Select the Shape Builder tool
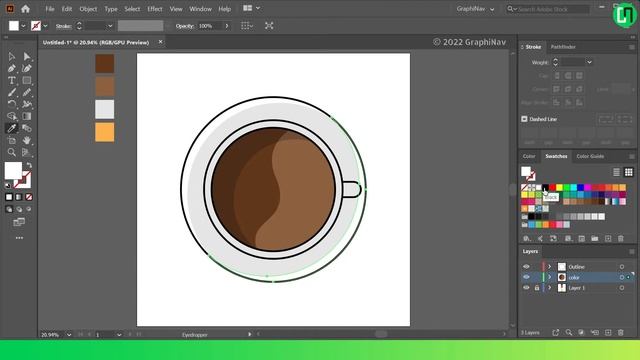Image resolution: width=640 pixels, height=360 pixels. (11, 116)
